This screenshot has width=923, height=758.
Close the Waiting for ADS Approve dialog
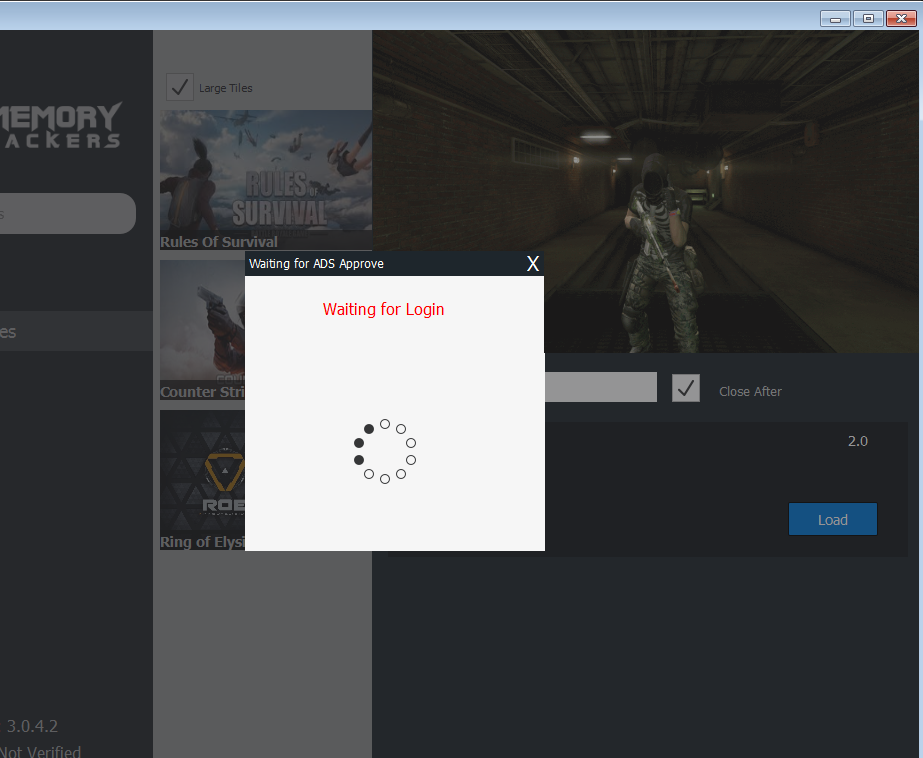pyautogui.click(x=532, y=264)
